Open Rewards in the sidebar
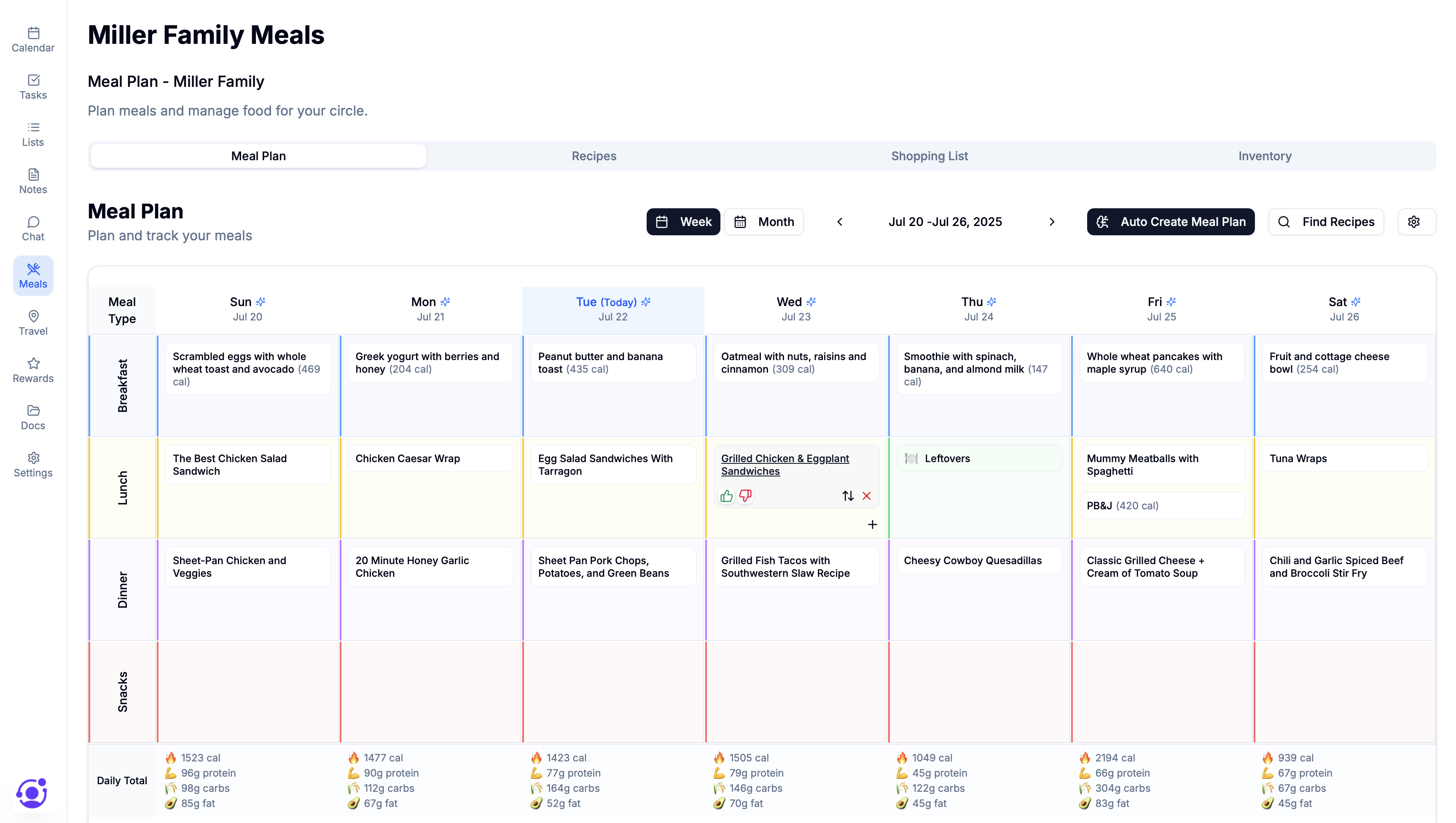Screen dimensions: 1456x823 pos(33,370)
